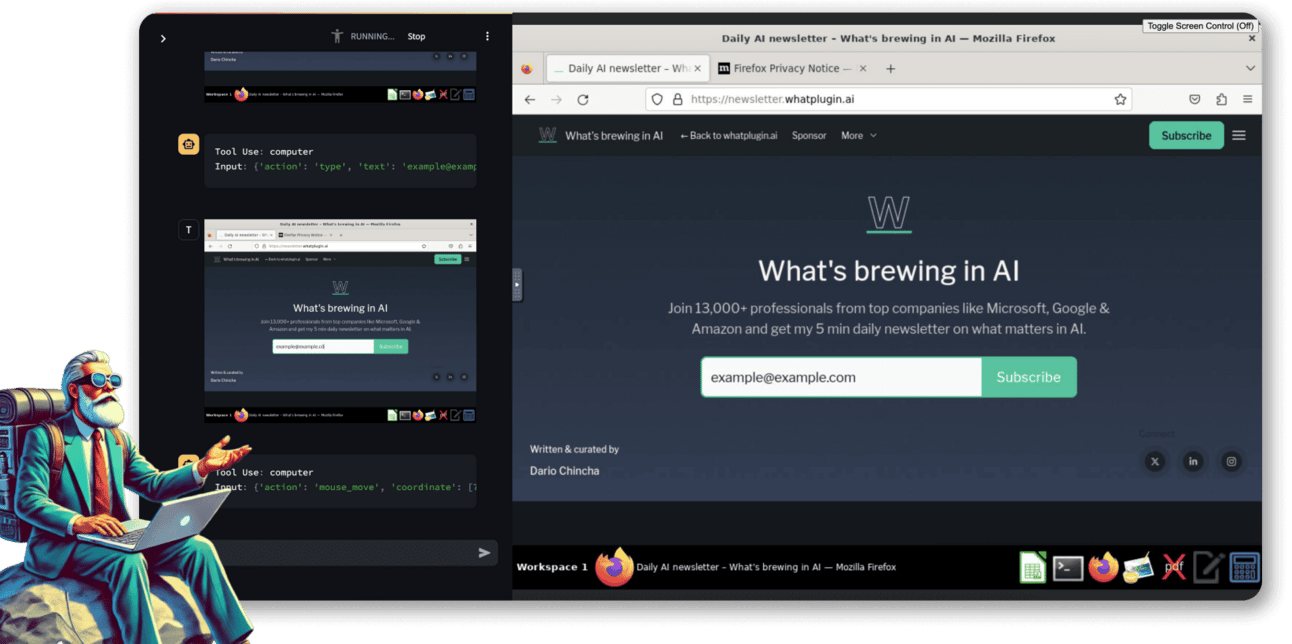
Task: Expand the sidebar using the top-left chevron
Action: pyautogui.click(x=163, y=38)
